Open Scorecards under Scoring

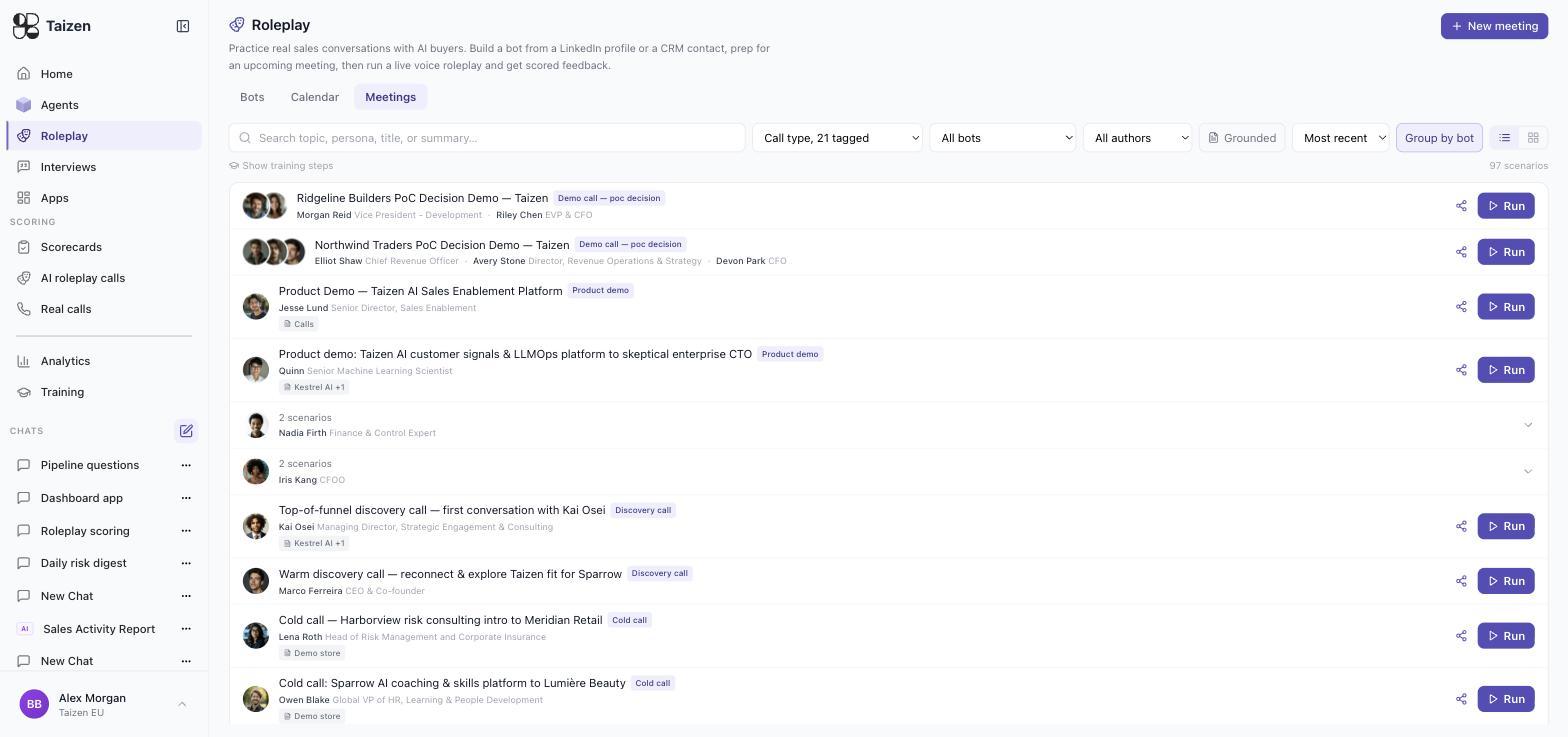[104, 247]
